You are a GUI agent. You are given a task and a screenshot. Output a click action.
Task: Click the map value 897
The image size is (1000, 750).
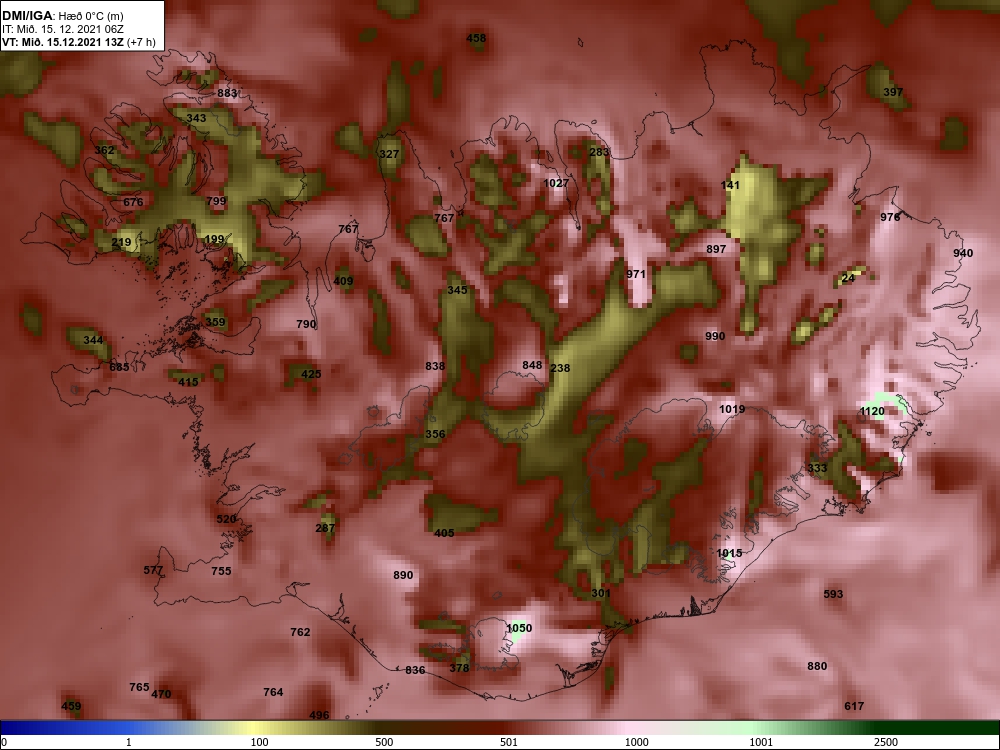[x=716, y=249]
